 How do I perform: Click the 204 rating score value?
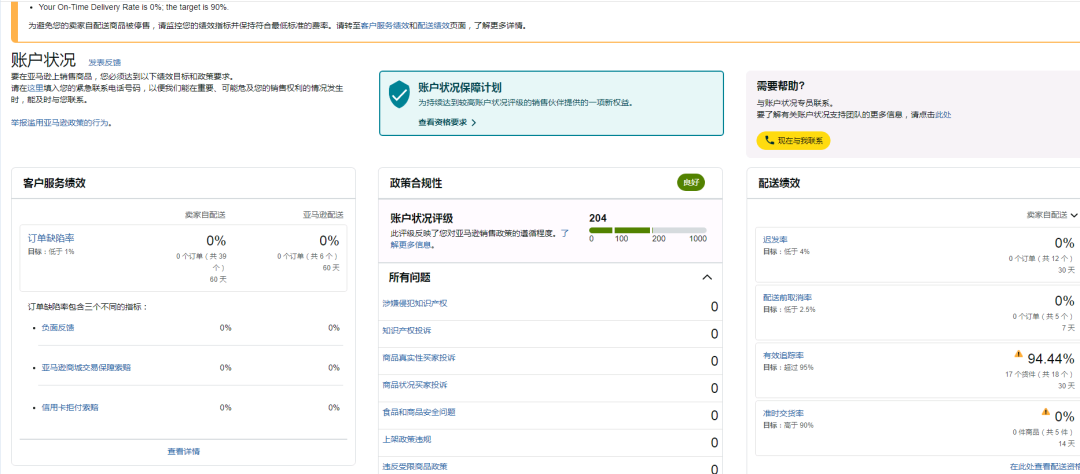[598, 218]
